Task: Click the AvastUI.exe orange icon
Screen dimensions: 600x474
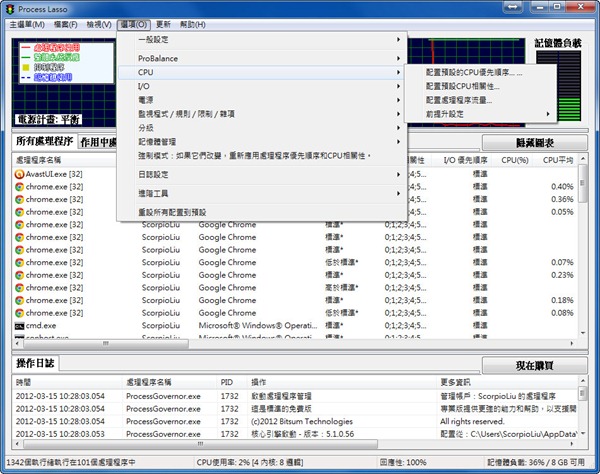Action: [x=19, y=174]
